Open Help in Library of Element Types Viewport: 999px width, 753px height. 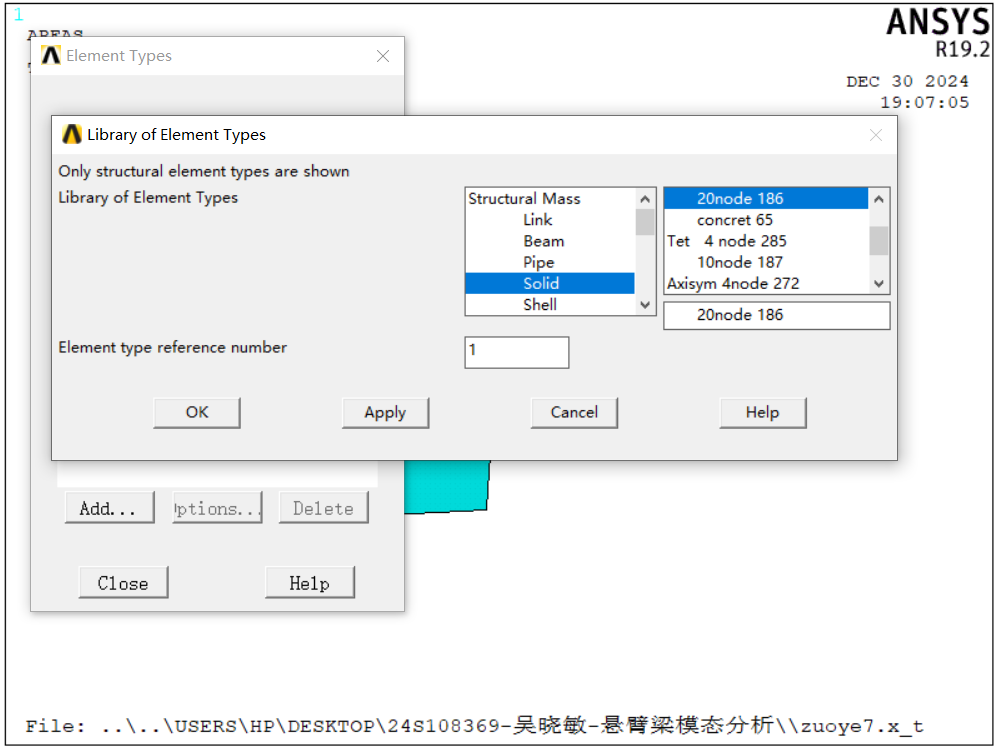pos(763,413)
